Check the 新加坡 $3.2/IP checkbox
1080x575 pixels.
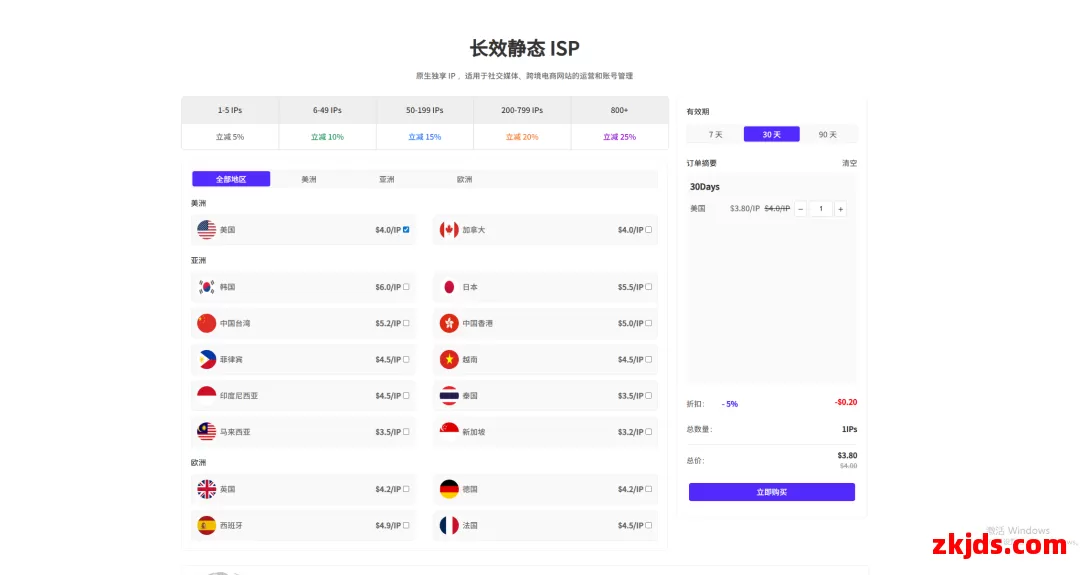649,432
